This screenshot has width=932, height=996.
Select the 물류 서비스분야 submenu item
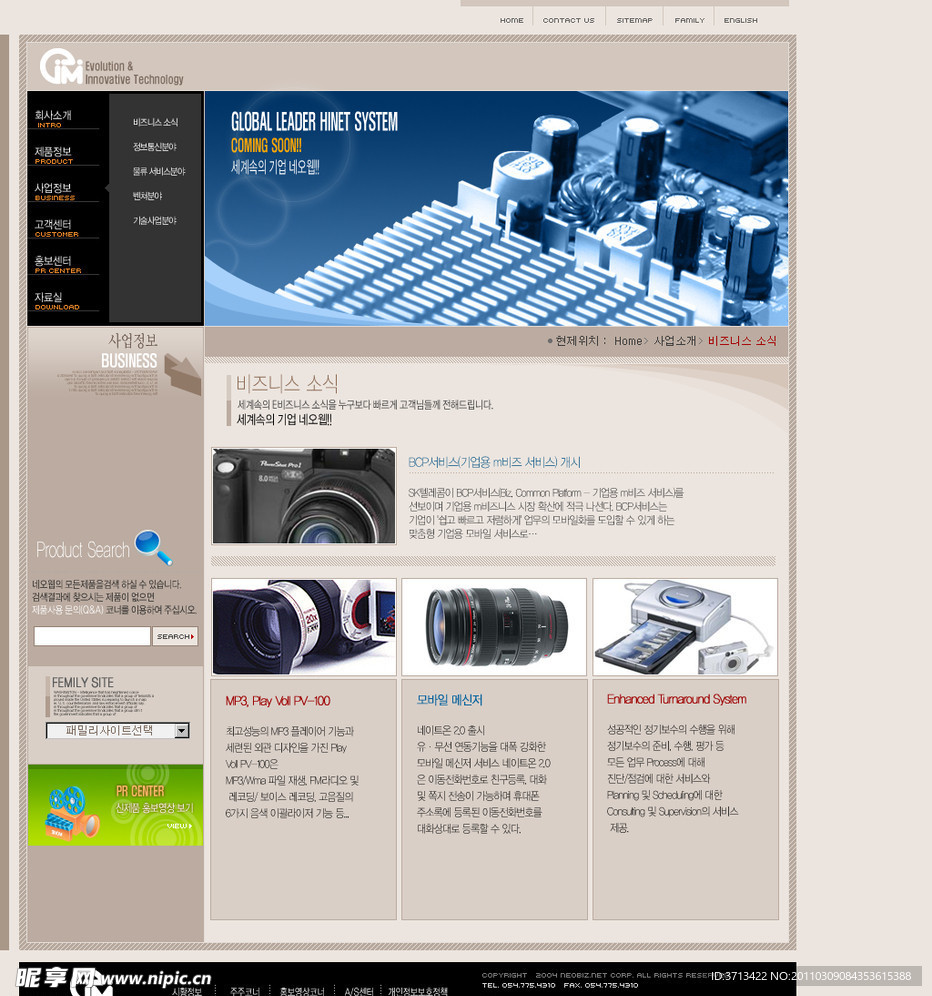[159, 172]
